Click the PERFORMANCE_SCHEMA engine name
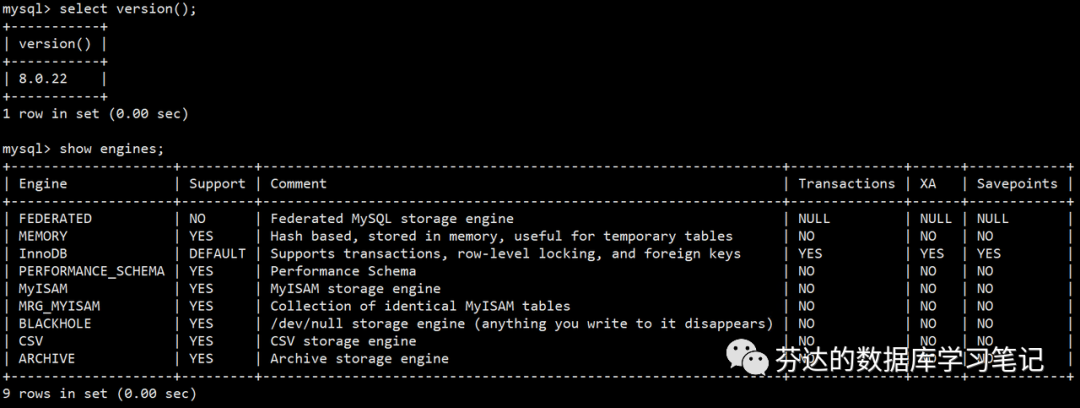Viewport: 1080px width, 408px height. tap(91, 271)
